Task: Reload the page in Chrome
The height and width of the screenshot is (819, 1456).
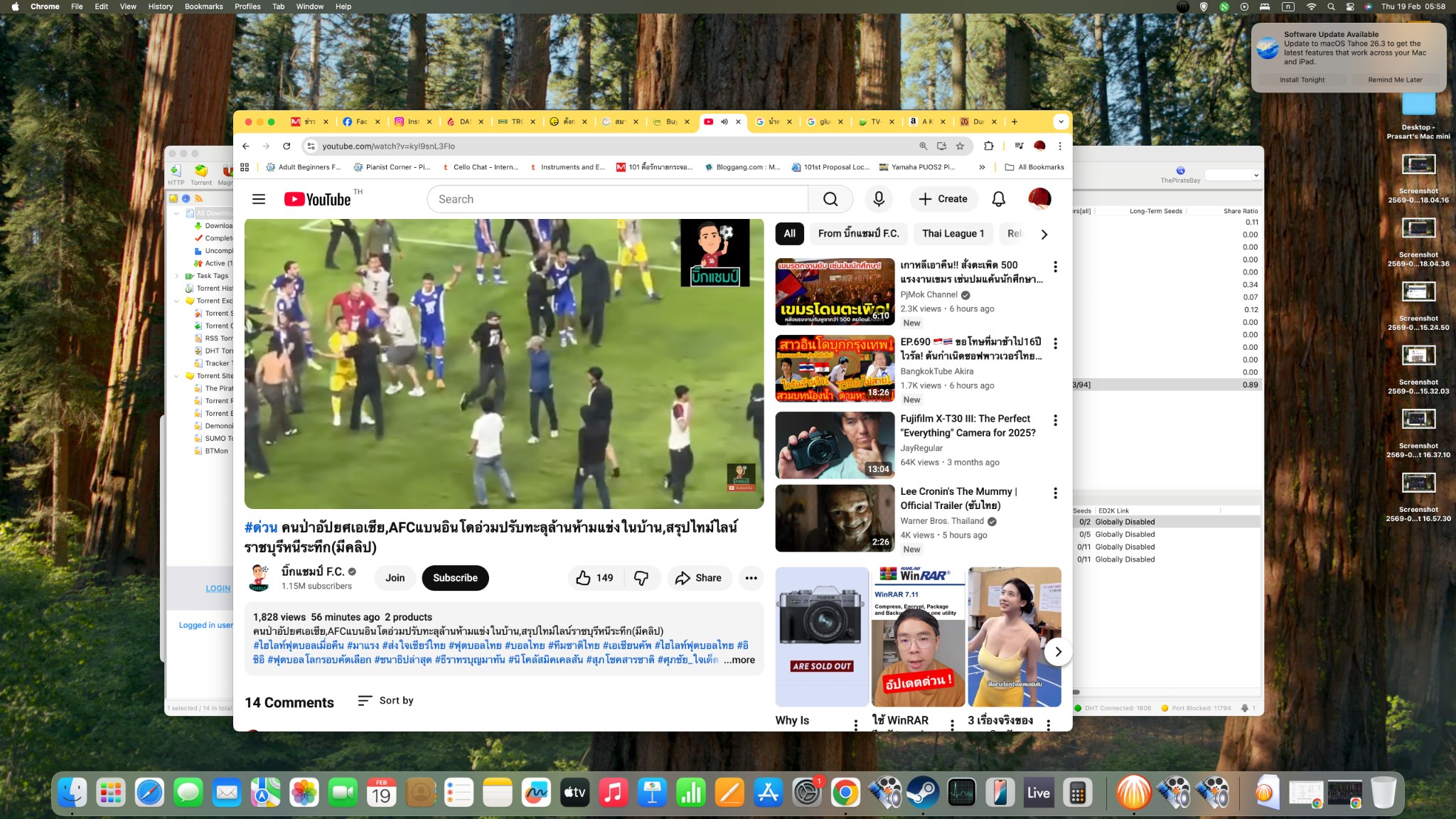Action: [x=287, y=146]
